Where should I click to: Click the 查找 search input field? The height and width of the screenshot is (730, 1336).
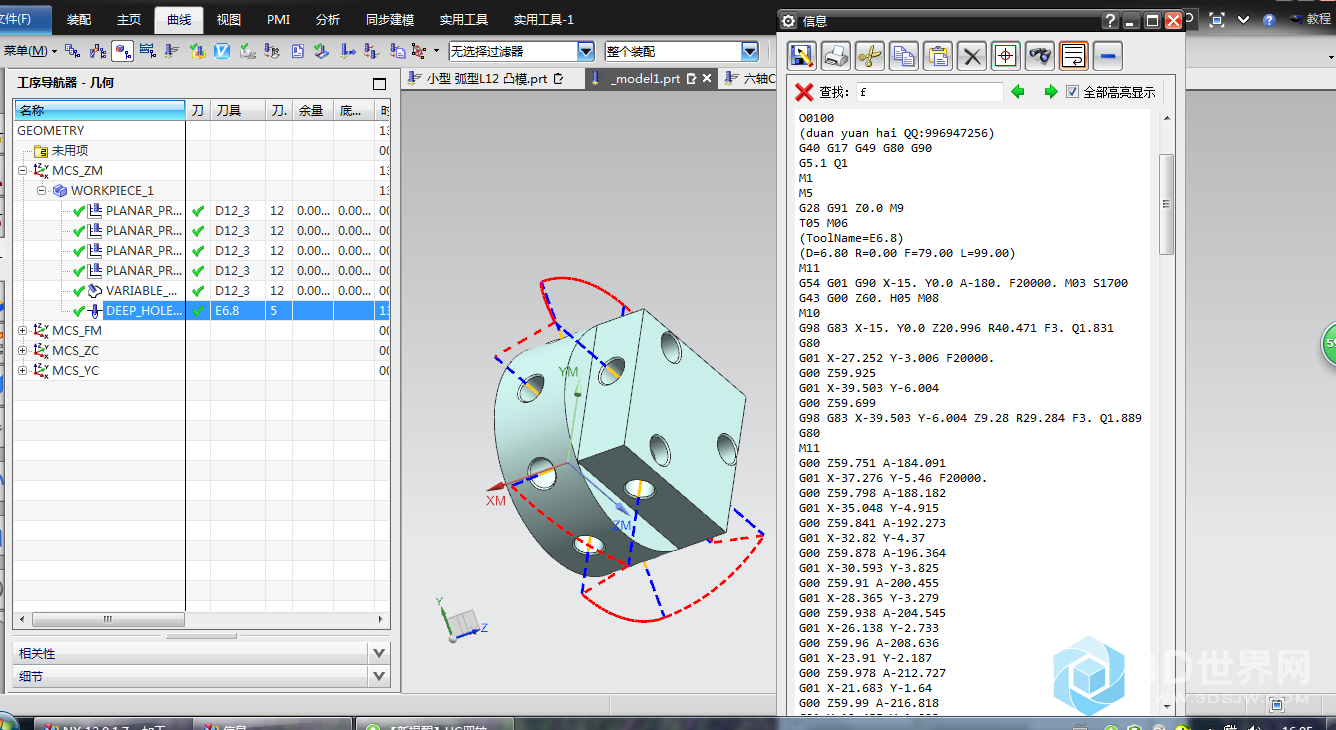coord(929,92)
